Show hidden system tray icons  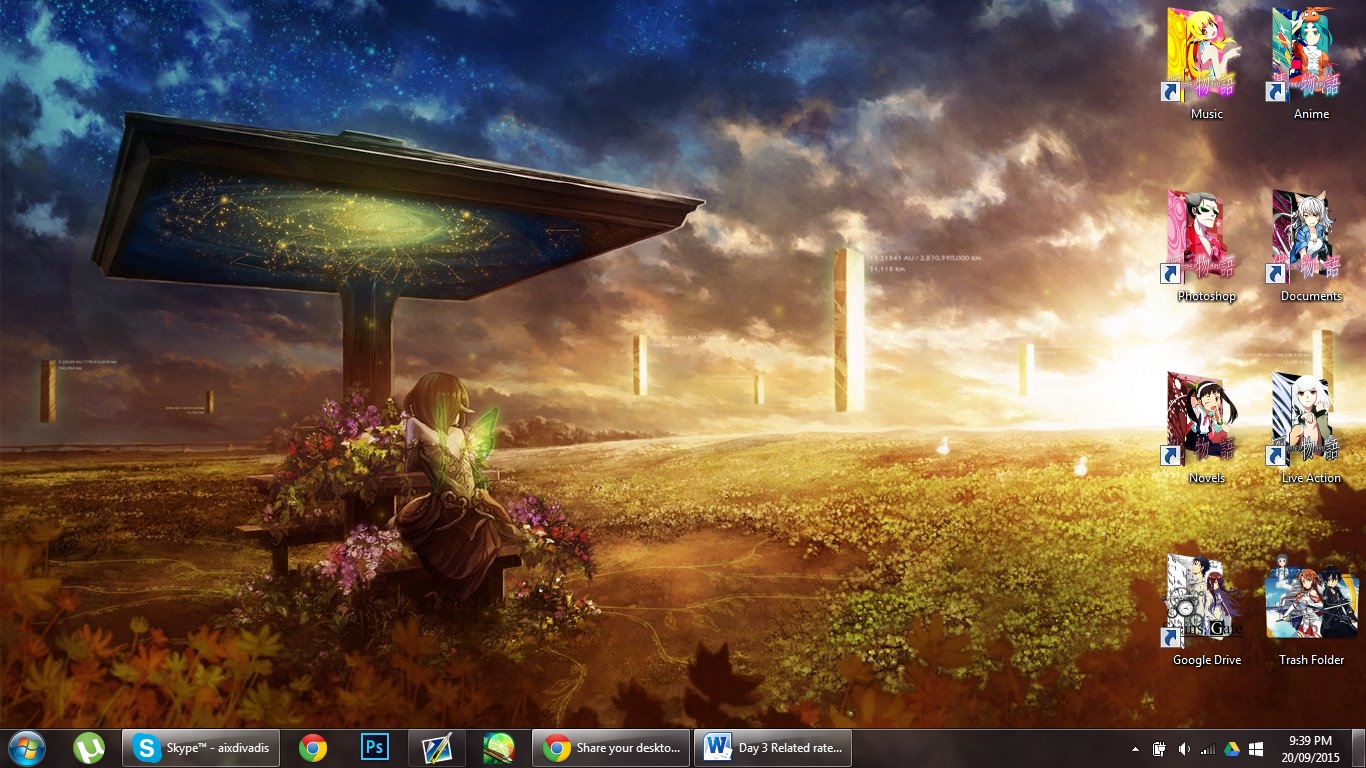1135,749
